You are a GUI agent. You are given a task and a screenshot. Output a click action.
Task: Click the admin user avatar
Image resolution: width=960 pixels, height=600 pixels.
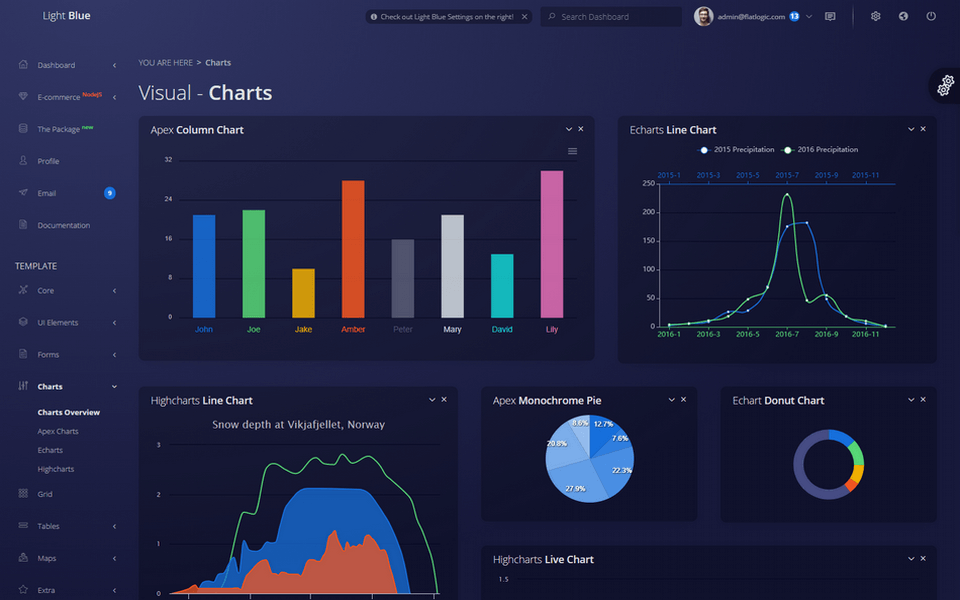[x=704, y=16]
